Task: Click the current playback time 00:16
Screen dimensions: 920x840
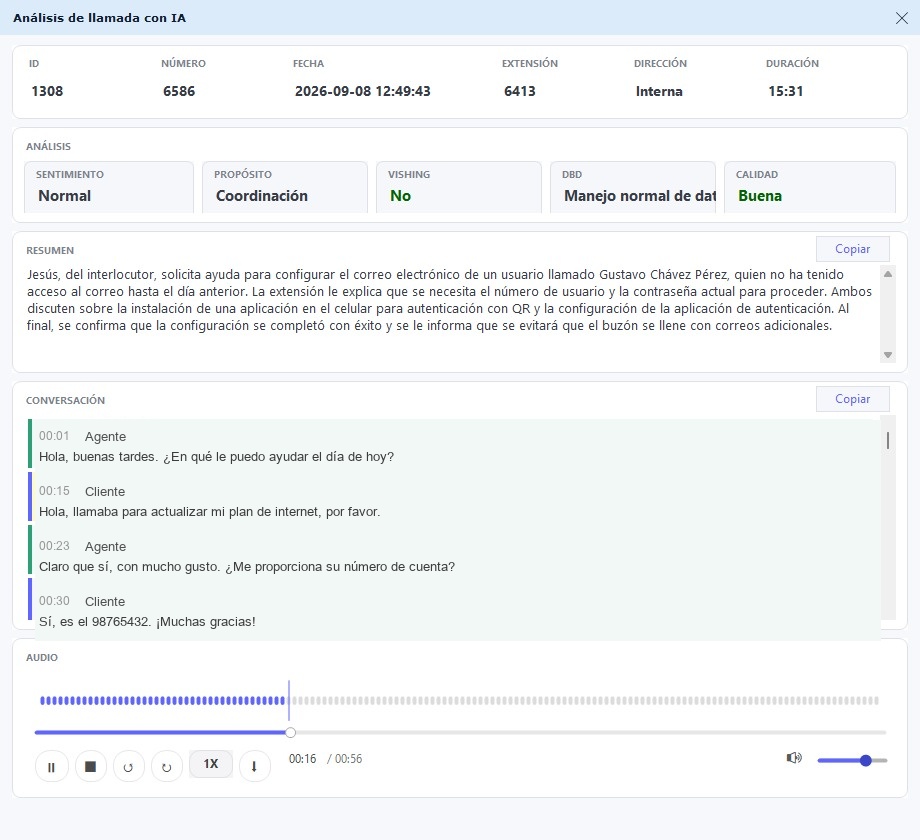Action: (302, 758)
